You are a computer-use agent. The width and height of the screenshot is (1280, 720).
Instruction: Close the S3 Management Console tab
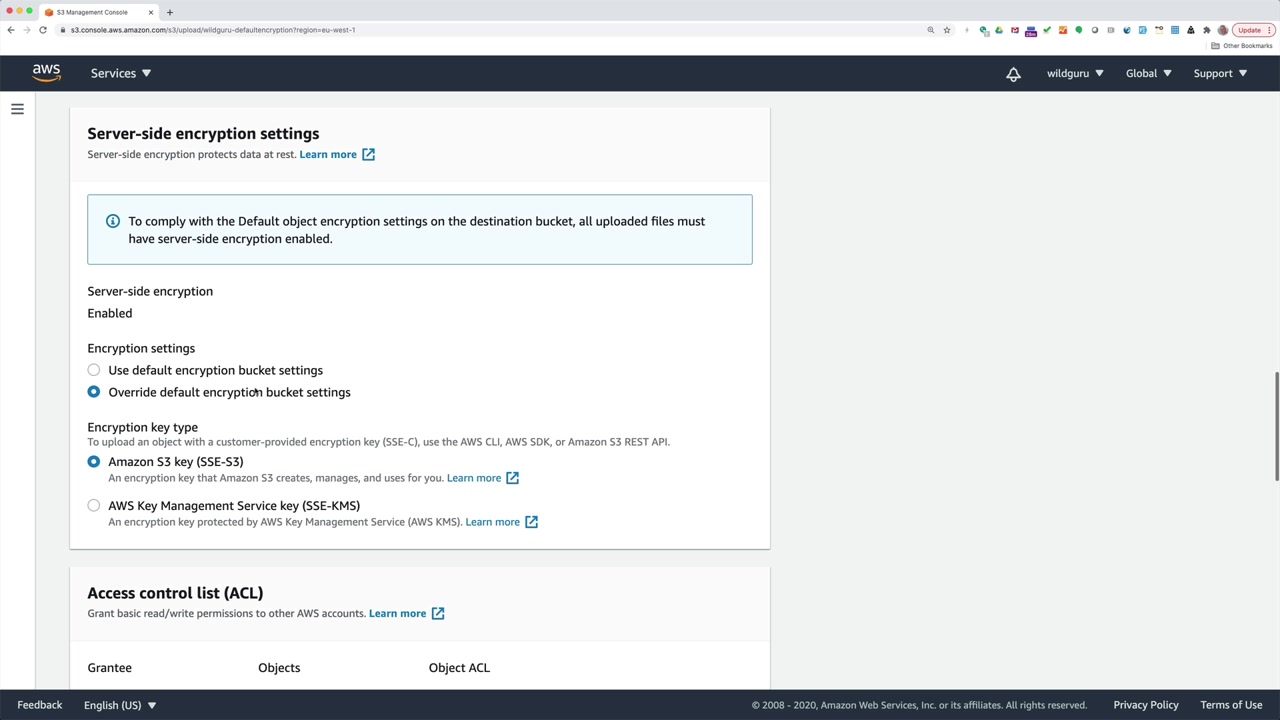point(151,12)
